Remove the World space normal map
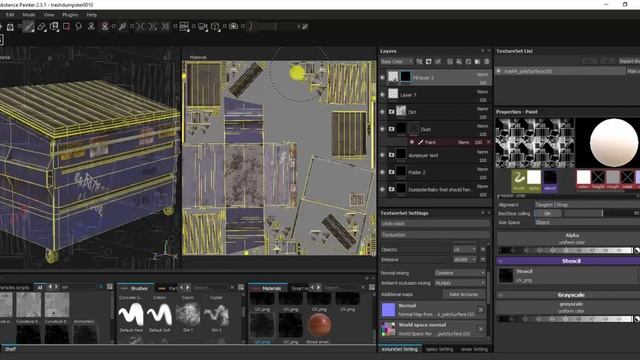The width and height of the screenshot is (640, 360). (481, 329)
